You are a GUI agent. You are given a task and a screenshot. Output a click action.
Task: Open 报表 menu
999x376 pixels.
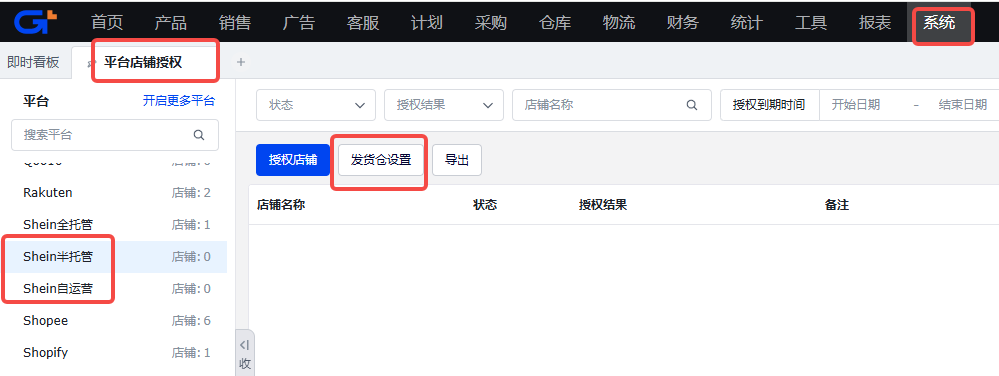click(x=875, y=23)
